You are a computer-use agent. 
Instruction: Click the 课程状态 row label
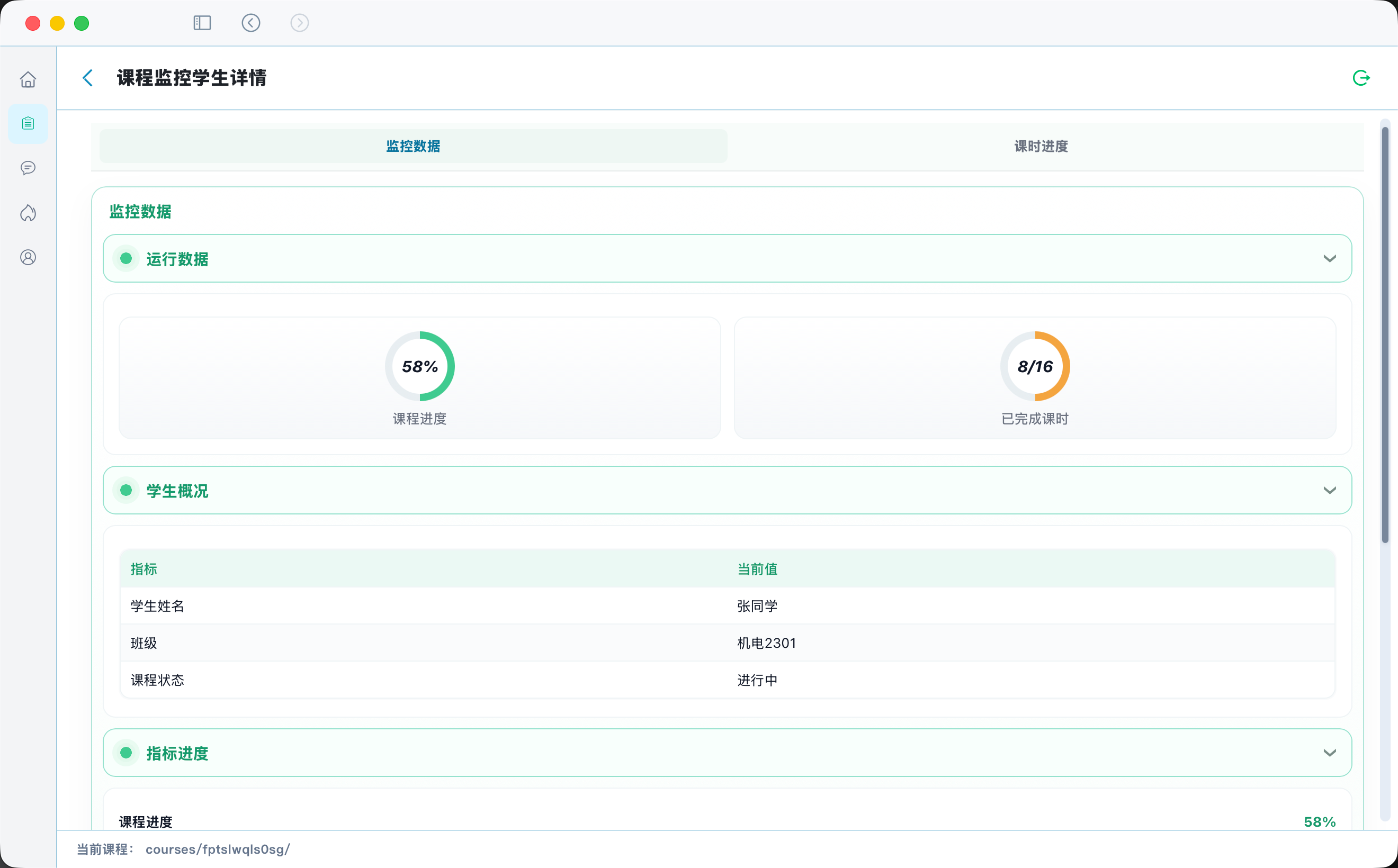pyautogui.click(x=157, y=680)
